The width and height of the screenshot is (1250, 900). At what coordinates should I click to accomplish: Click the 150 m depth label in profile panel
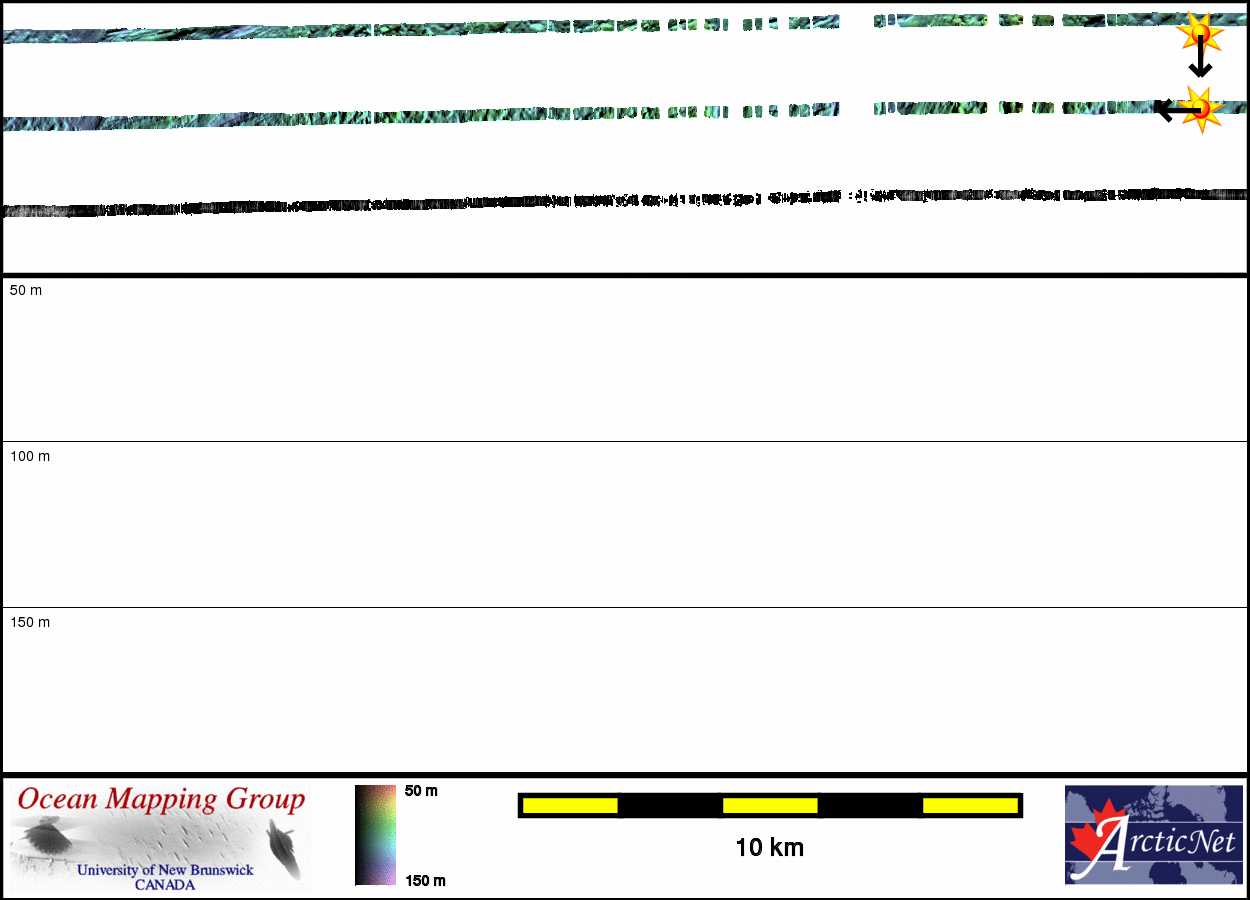[30, 623]
